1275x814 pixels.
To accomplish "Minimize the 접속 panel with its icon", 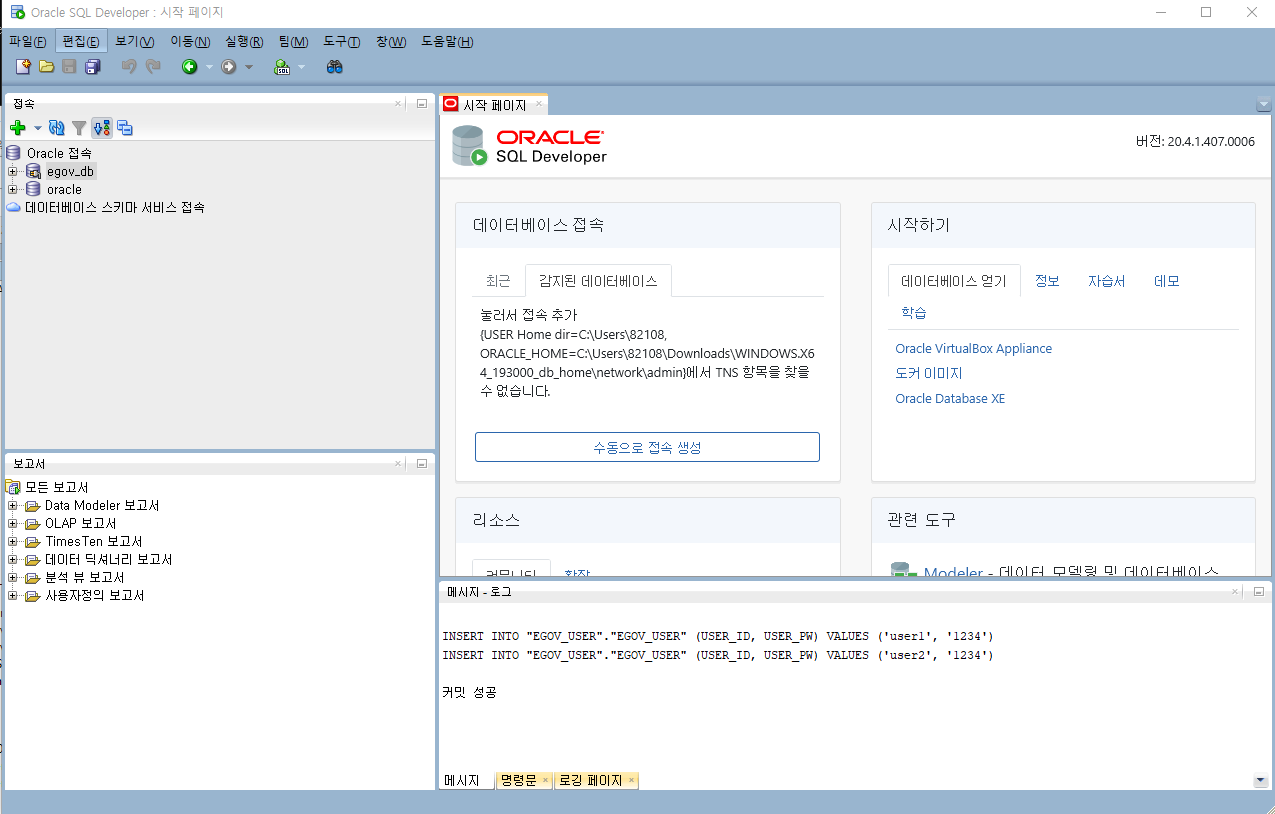I will pos(422,103).
